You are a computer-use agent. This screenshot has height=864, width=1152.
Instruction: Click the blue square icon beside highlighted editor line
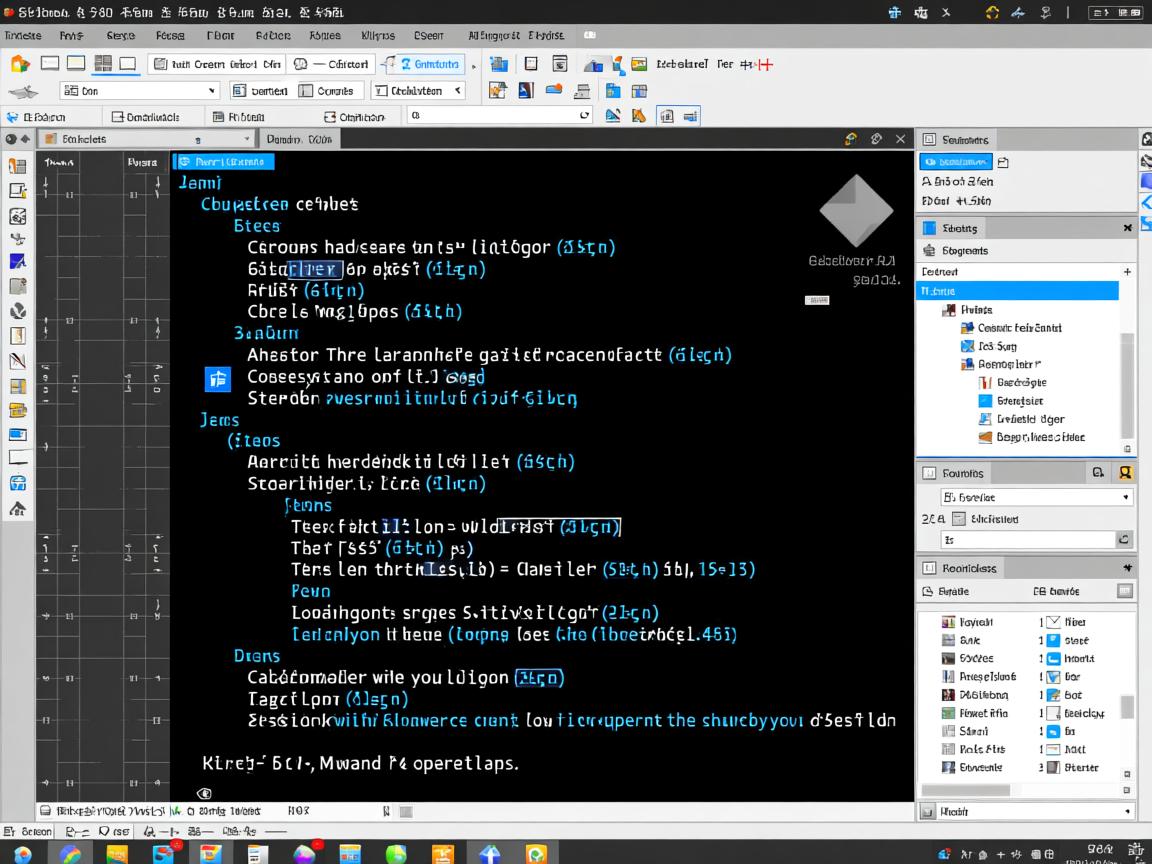(217, 378)
